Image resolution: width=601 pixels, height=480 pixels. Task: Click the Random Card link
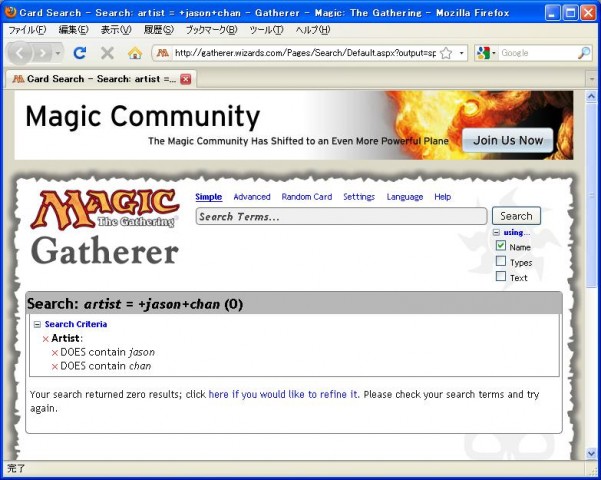coord(307,197)
